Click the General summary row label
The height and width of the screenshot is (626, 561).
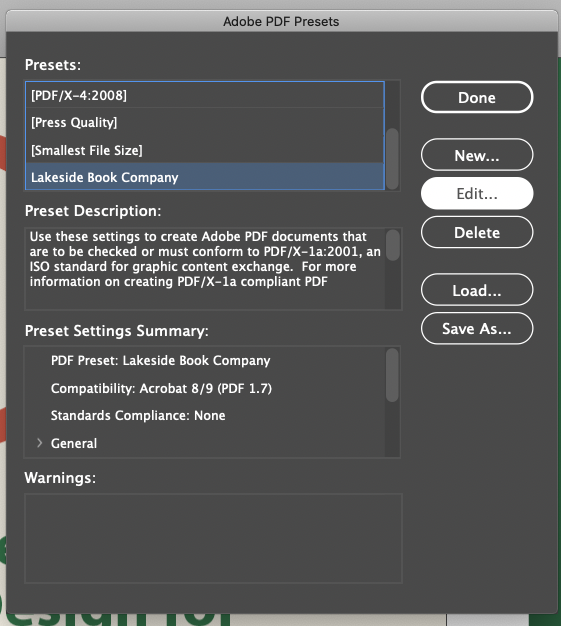[74, 443]
